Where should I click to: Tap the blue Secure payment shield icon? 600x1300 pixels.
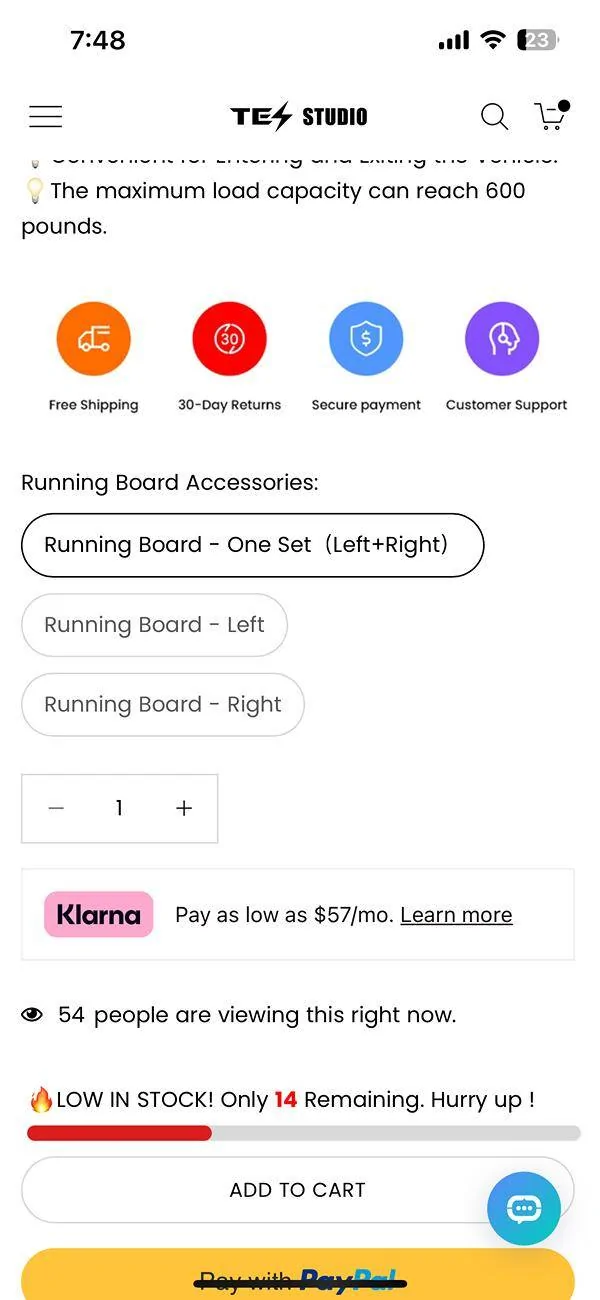pos(366,340)
